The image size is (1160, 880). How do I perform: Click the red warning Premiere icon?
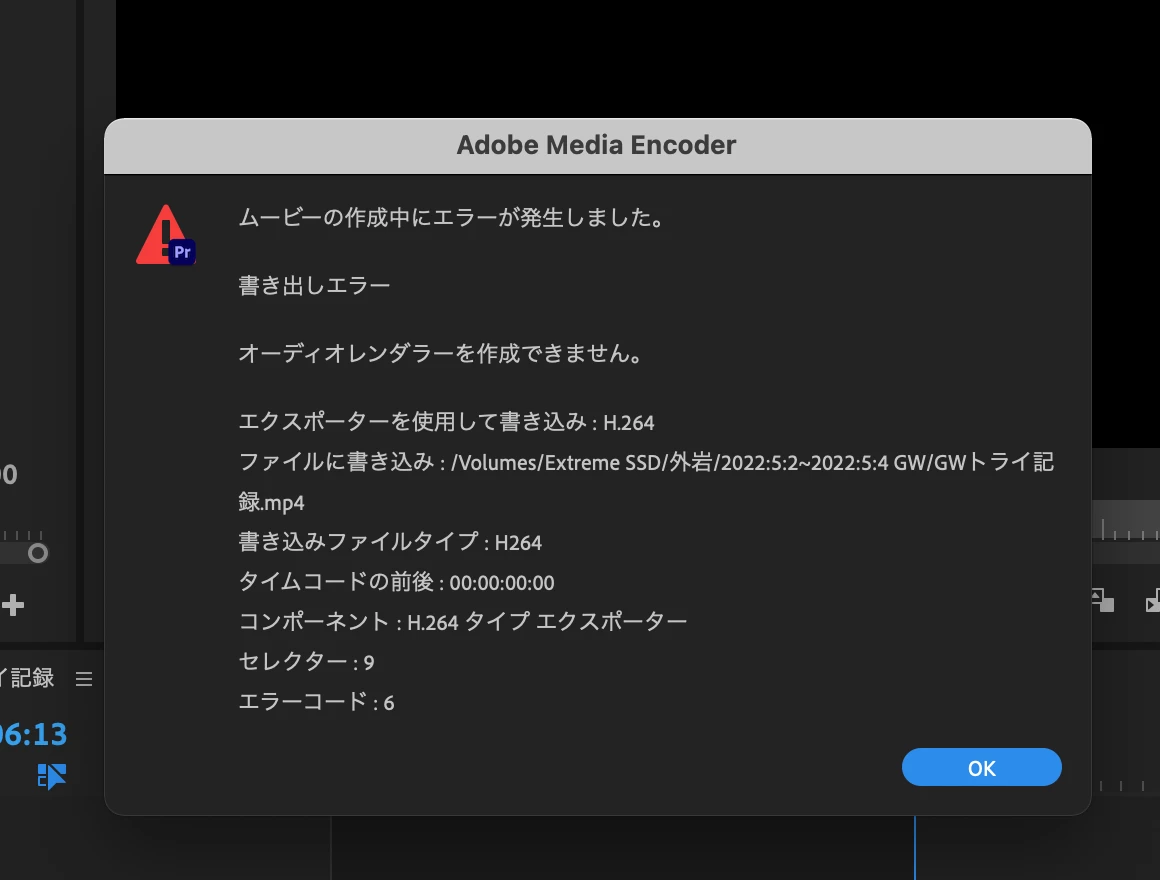[x=166, y=234]
